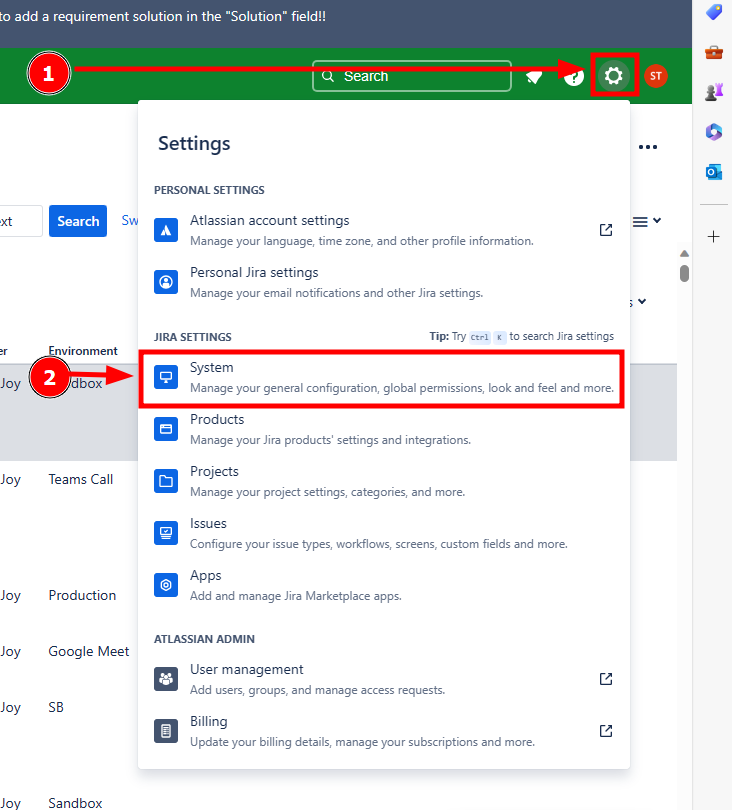Click the chess pieces Games sidebar icon
This screenshot has height=810, width=732.
pyautogui.click(x=714, y=92)
